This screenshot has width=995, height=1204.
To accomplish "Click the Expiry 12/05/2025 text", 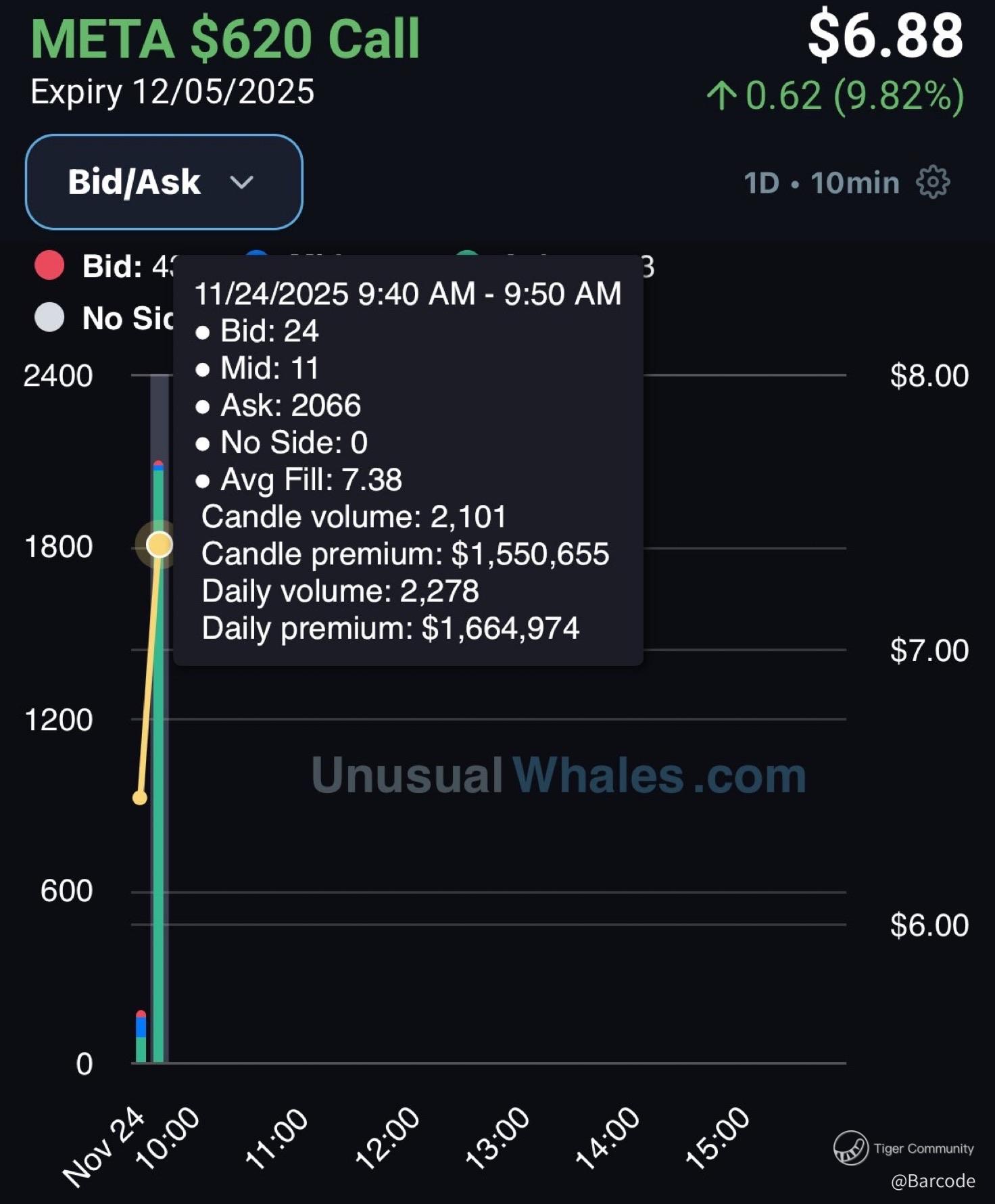I will point(172,92).
